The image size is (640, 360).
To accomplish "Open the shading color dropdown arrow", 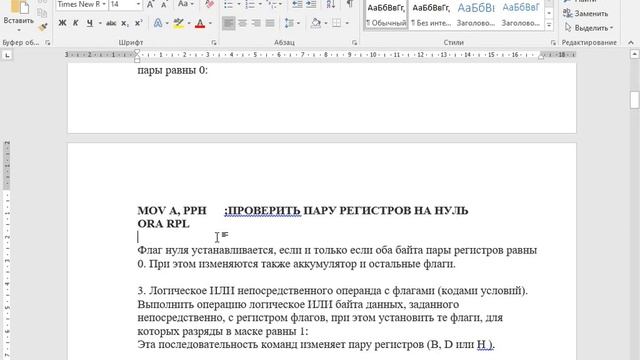I will point(326,23).
